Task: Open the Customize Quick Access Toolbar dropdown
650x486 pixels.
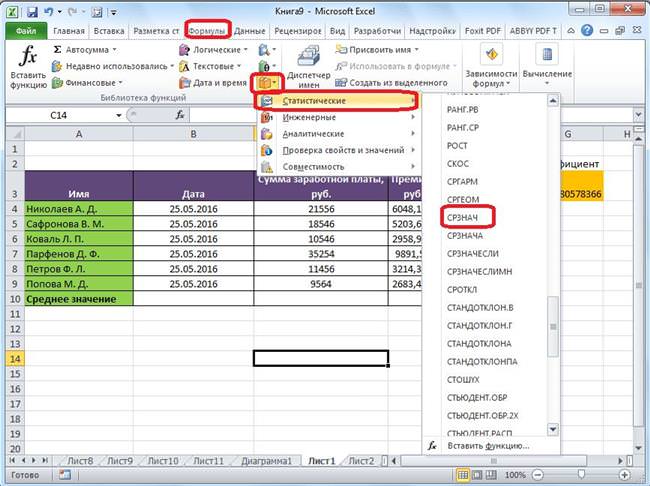Action: click(x=114, y=12)
